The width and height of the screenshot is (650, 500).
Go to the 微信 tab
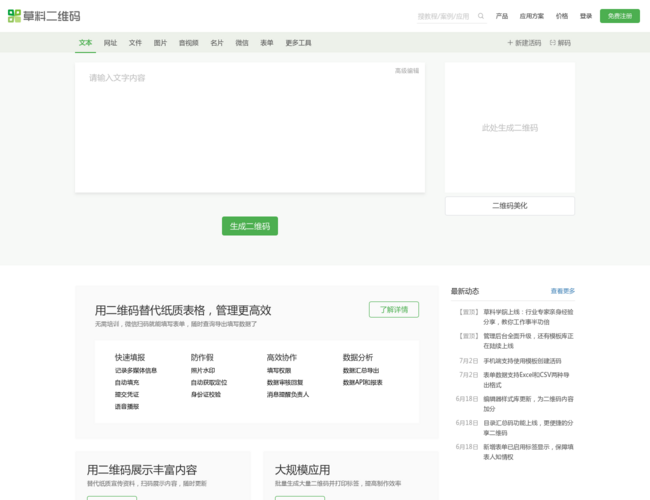pyautogui.click(x=242, y=43)
